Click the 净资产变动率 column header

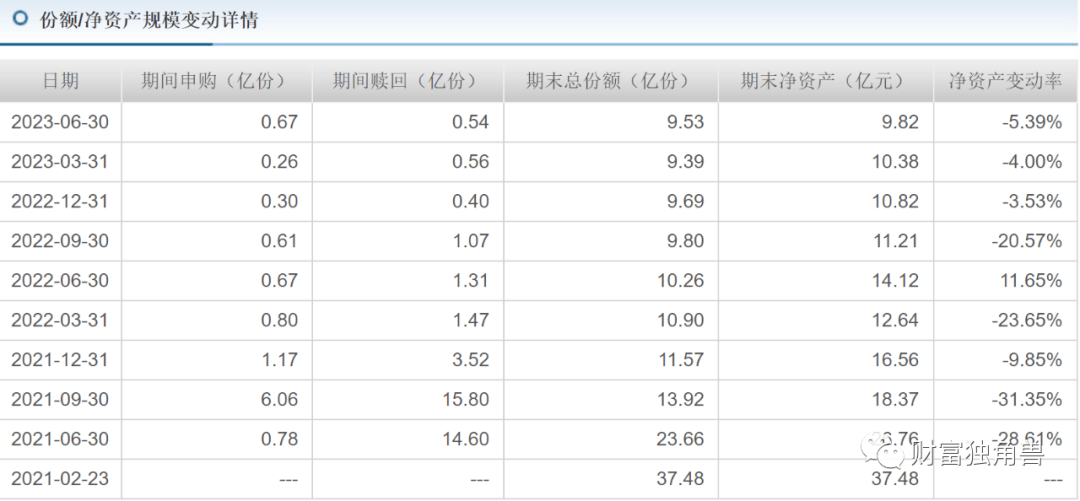[1005, 81]
